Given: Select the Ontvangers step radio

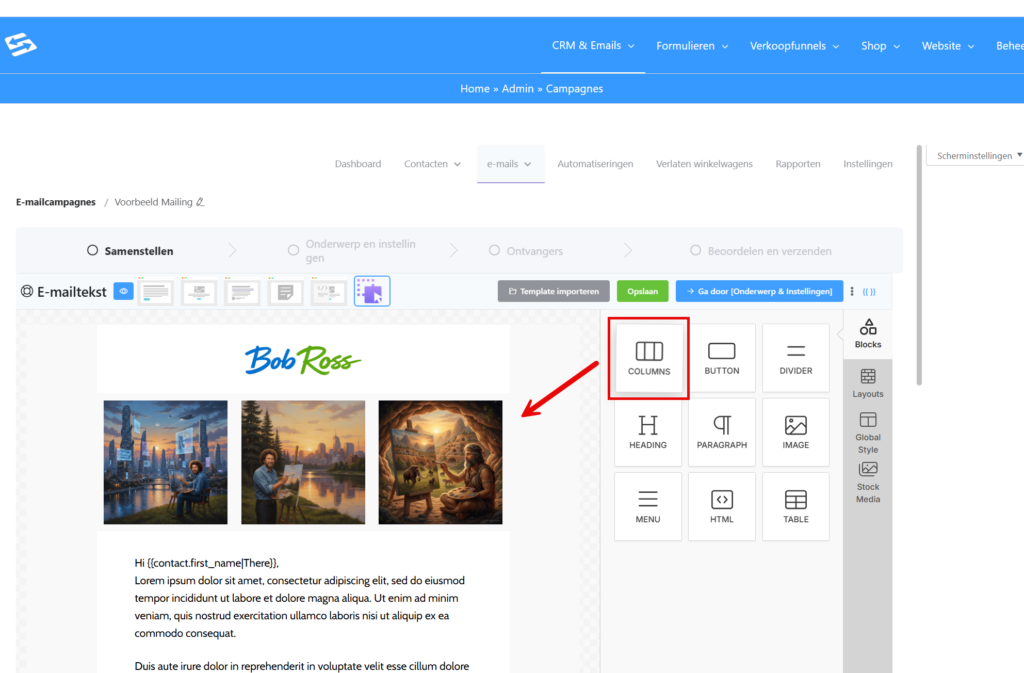Looking at the screenshot, I should point(494,251).
